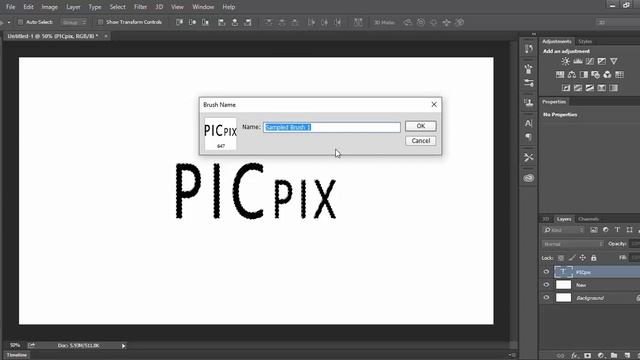Click the new group folder icon
The height and width of the screenshot is (360, 640).
click(x=614, y=356)
